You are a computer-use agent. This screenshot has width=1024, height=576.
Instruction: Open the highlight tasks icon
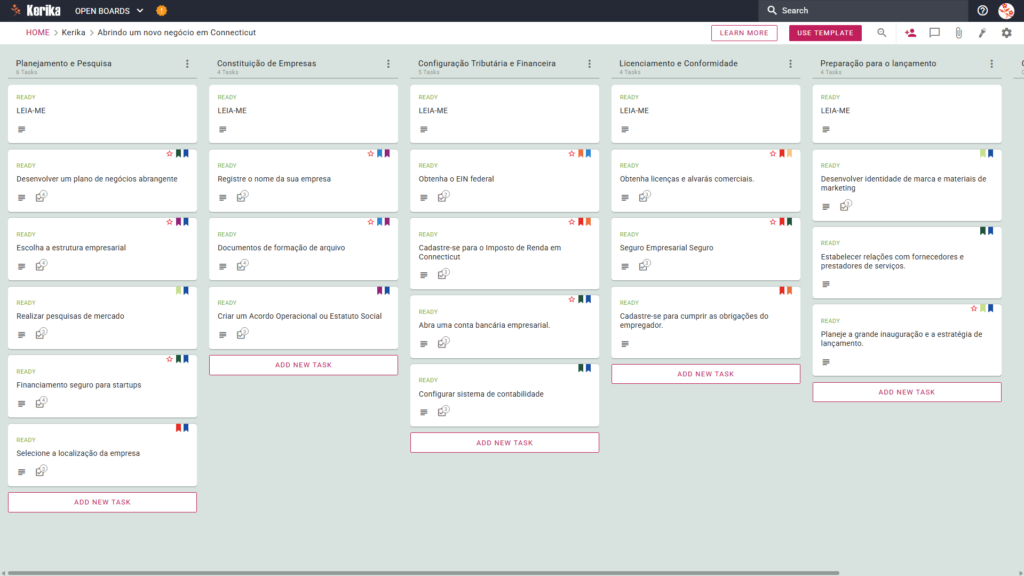click(982, 33)
